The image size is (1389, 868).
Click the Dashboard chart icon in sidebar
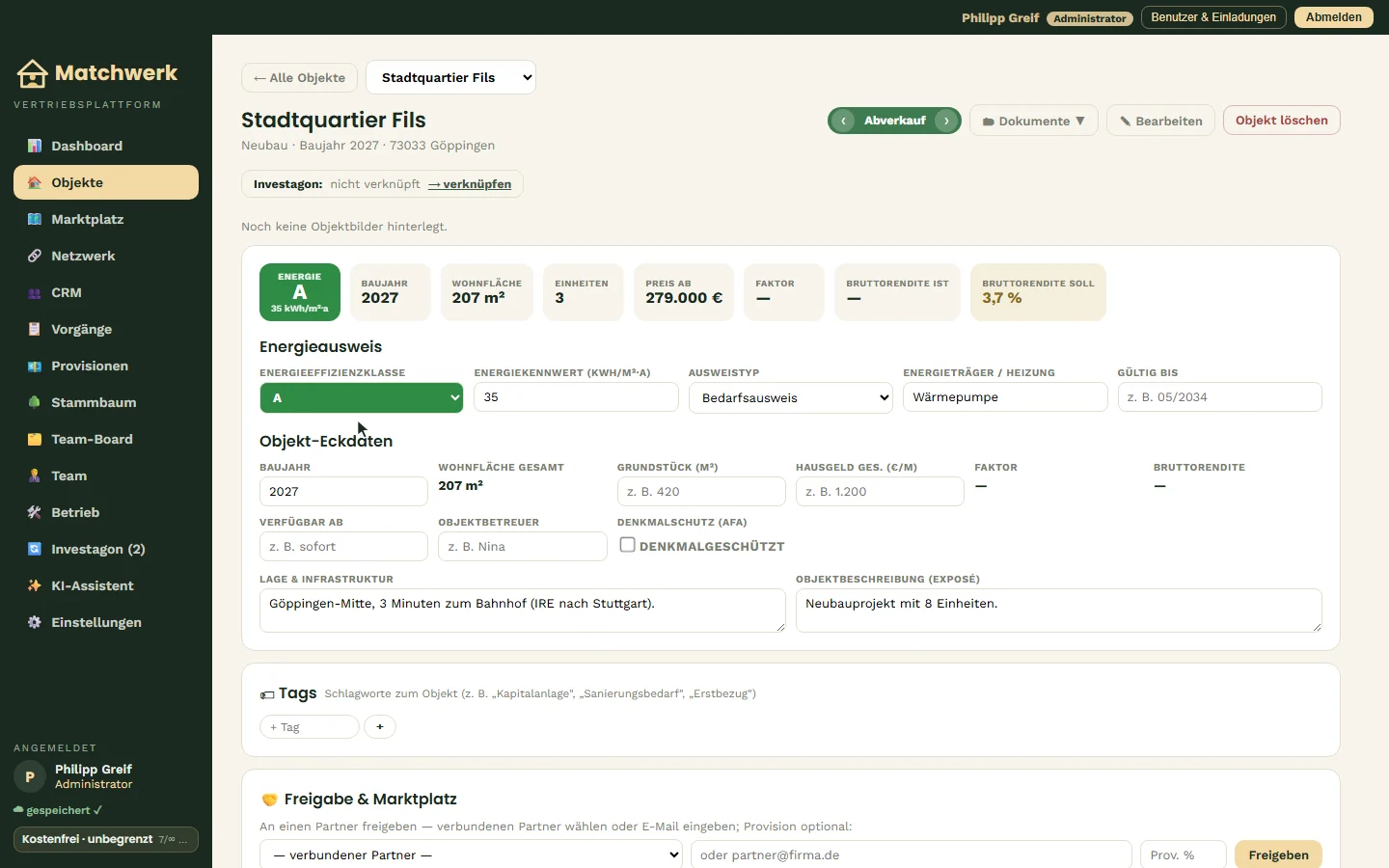click(35, 146)
